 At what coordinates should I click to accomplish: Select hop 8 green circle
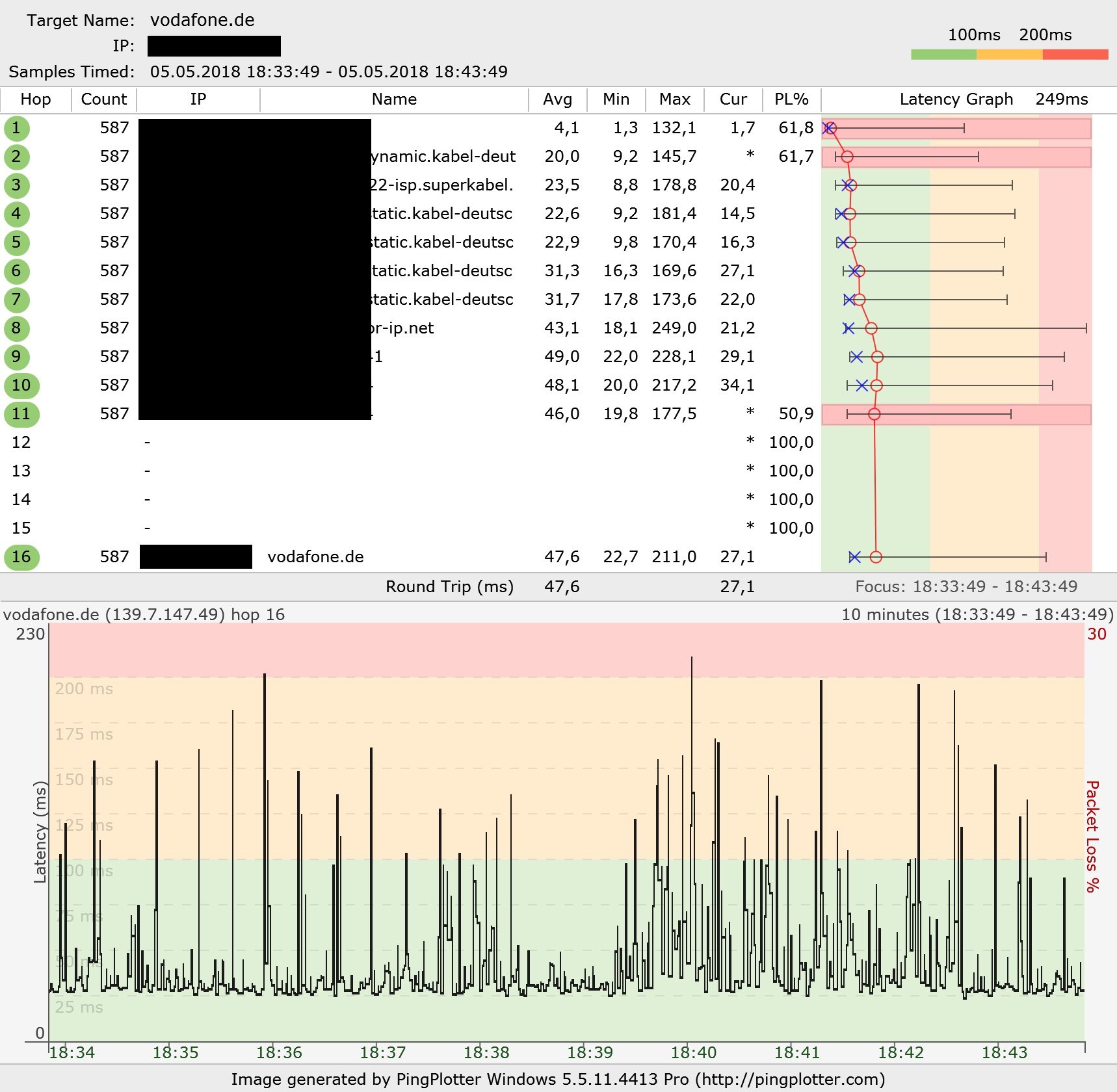(x=16, y=328)
